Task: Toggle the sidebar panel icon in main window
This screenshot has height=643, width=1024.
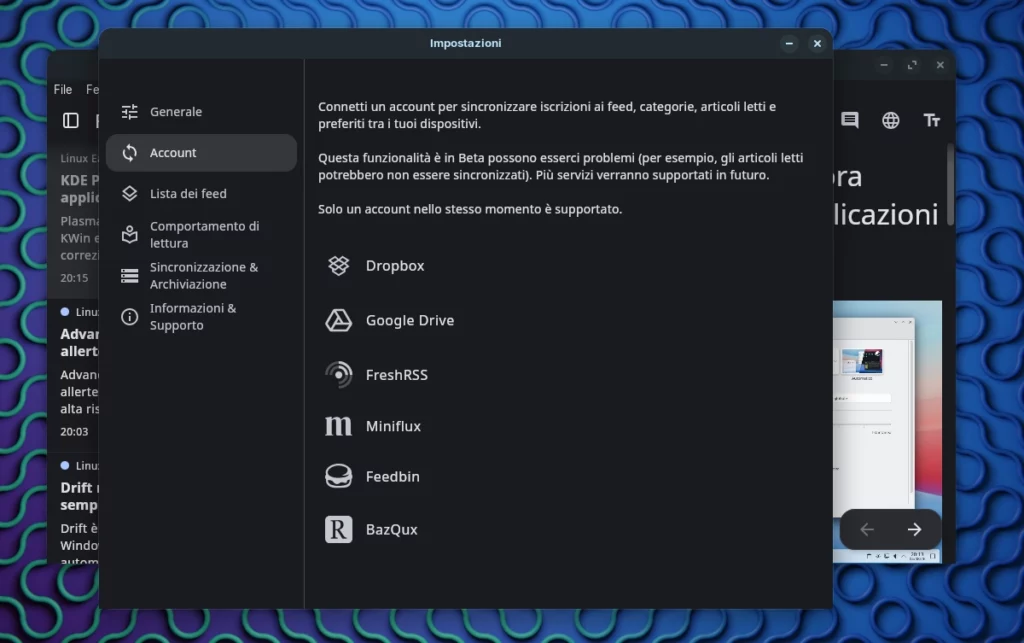Action: [71, 120]
